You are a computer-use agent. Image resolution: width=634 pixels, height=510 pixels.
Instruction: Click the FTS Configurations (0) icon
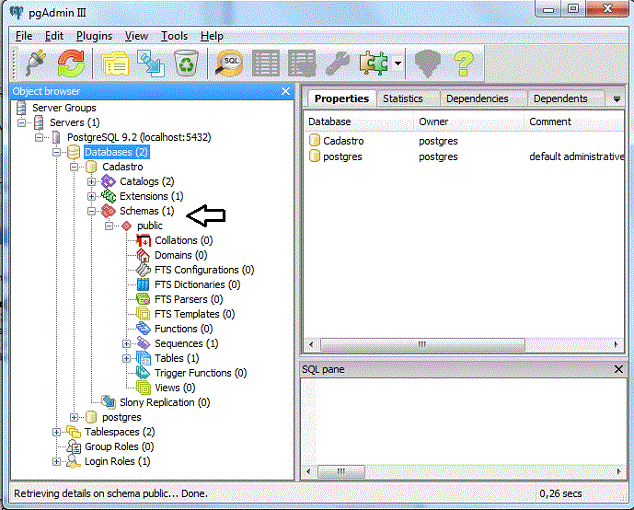tap(144, 270)
